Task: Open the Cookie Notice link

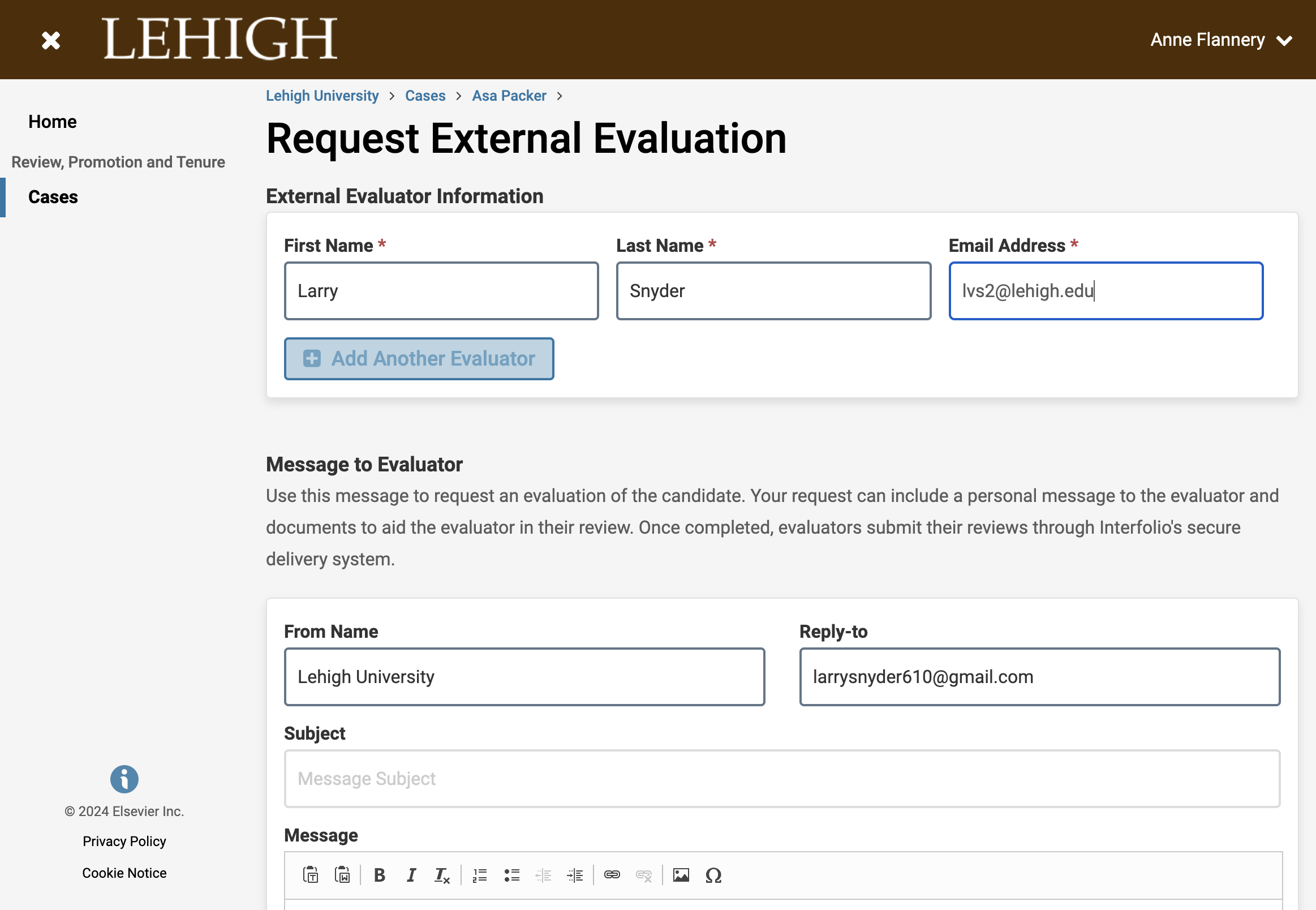Action: (124, 873)
